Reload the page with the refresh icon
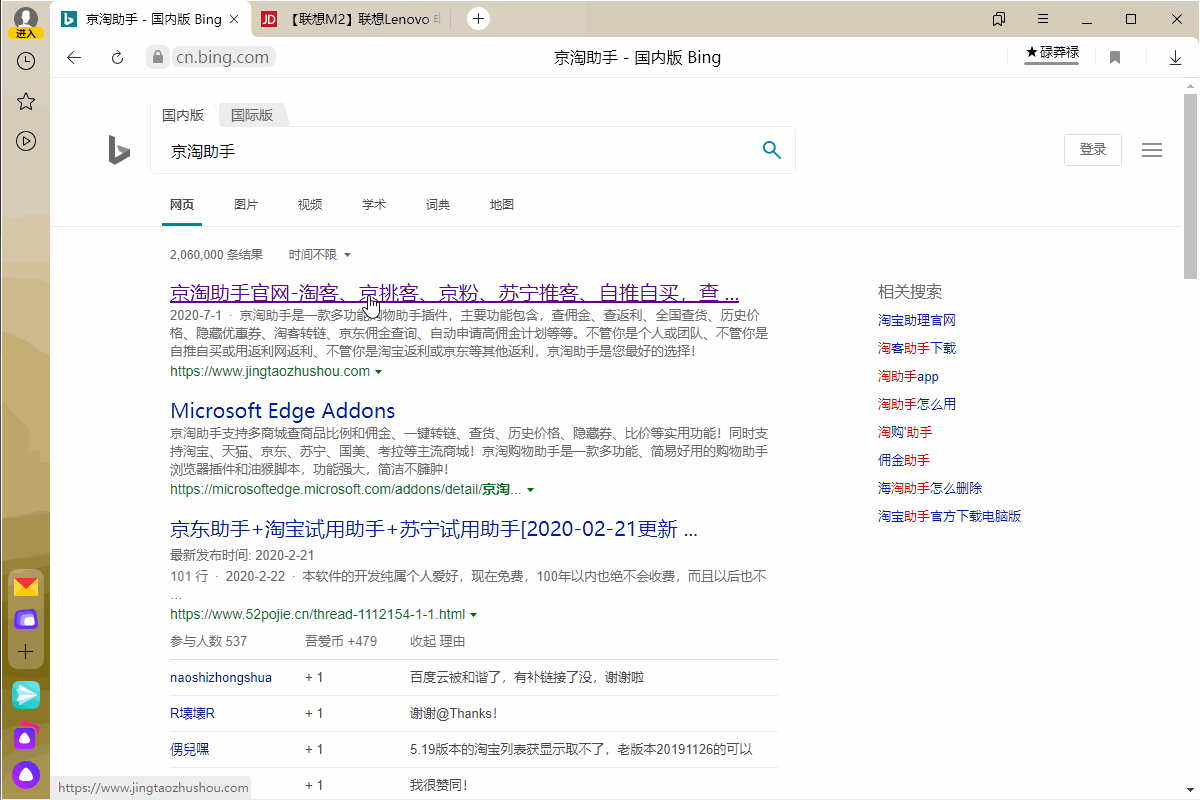1200x800 pixels. (x=117, y=57)
